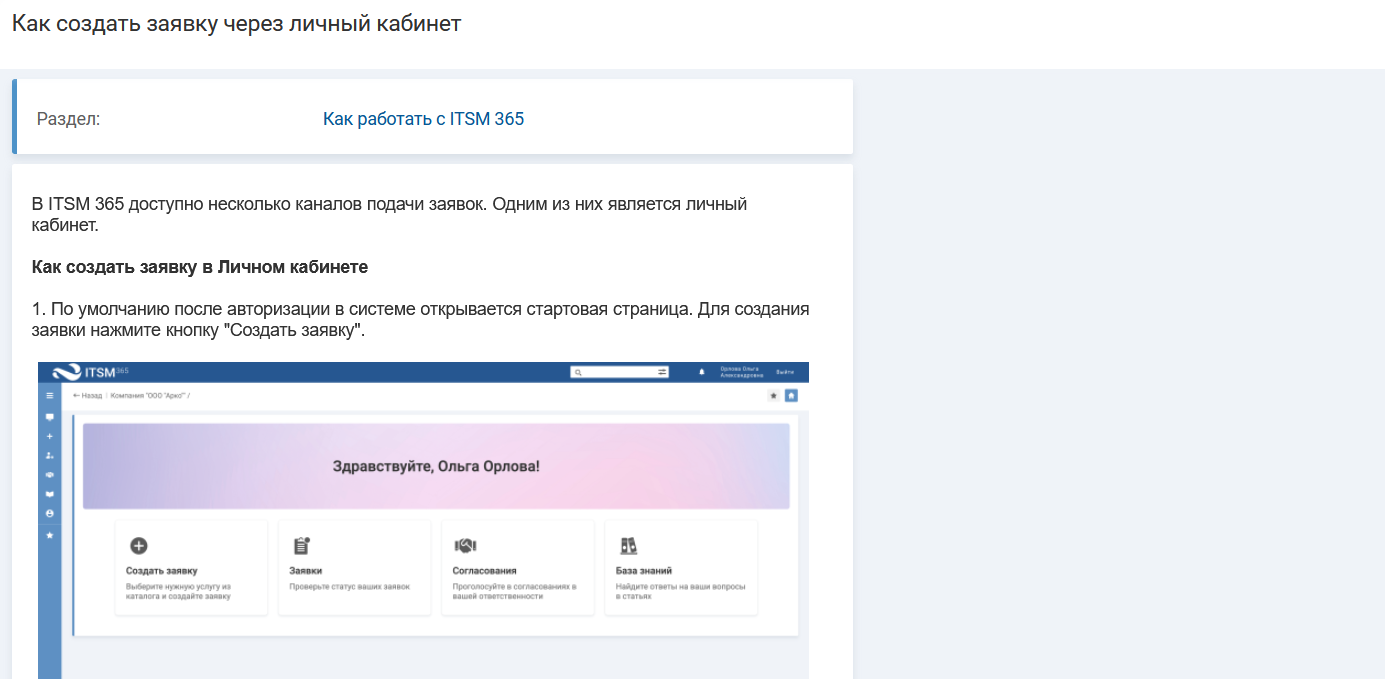Open the "Заявки" tile
The height and width of the screenshot is (679, 1385).
coord(354,567)
